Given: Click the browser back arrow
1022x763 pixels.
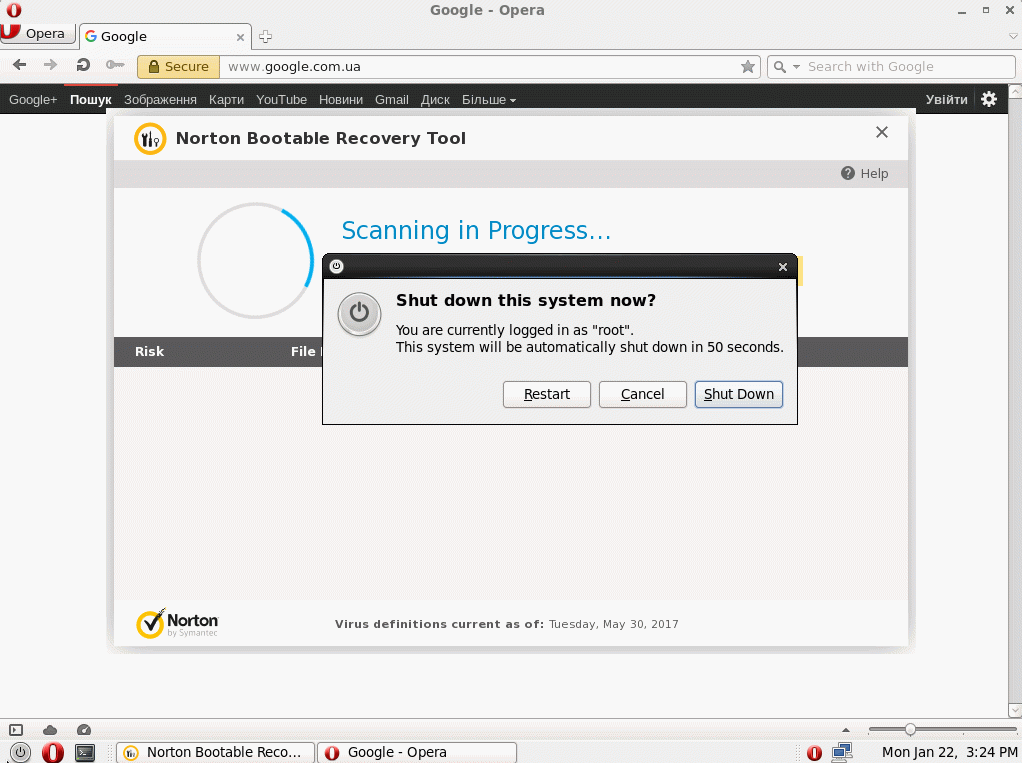Looking at the screenshot, I should 20,65.
